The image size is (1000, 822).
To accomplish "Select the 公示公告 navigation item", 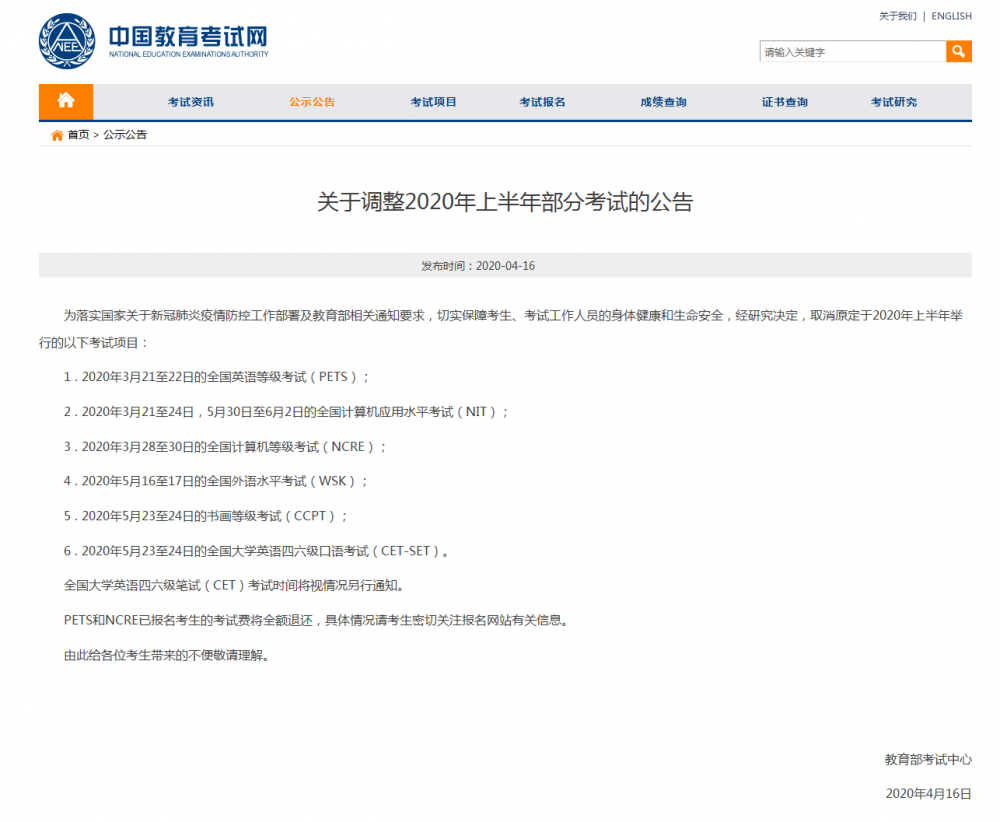I will [312, 102].
